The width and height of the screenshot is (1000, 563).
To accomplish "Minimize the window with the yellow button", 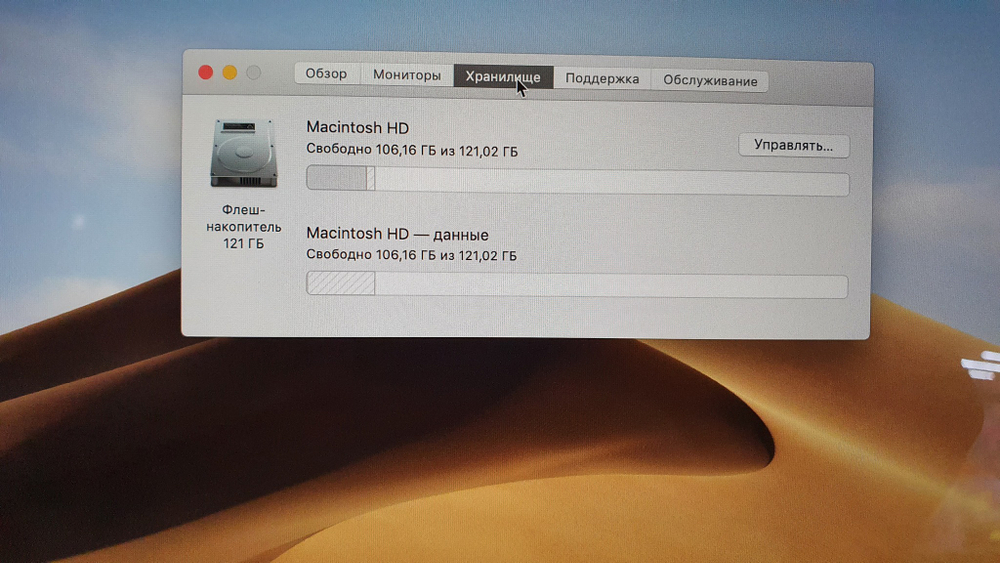I will click(x=230, y=73).
